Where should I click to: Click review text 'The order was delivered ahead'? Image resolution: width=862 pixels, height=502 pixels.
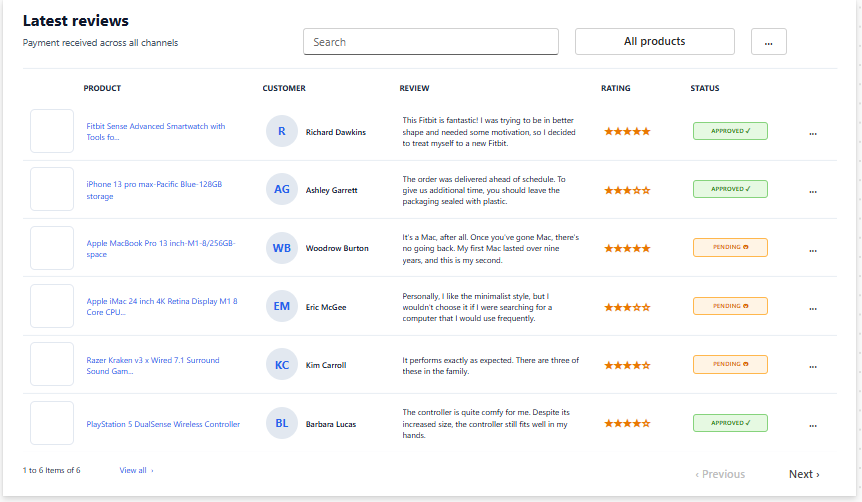coord(484,190)
